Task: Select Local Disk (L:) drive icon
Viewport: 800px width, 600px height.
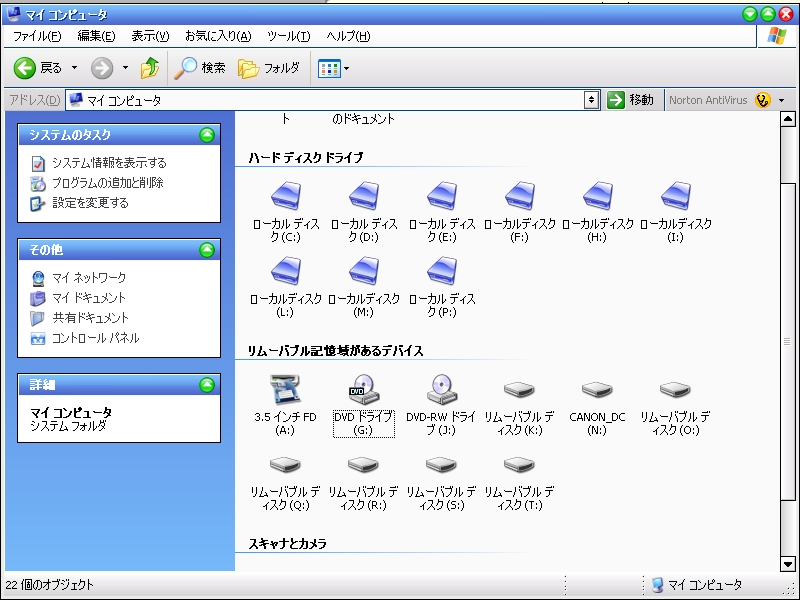Action: coord(286,270)
